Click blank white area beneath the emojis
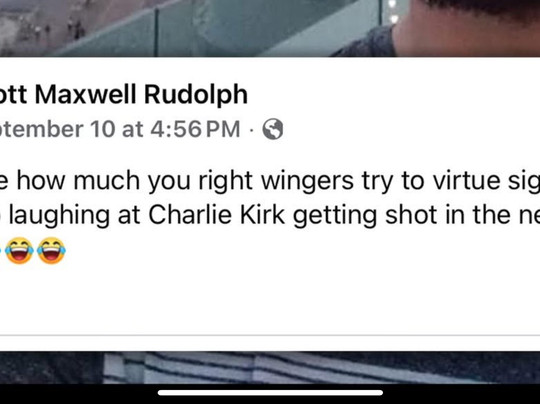The width and height of the screenshot is (540, 404). click(270, 298)
